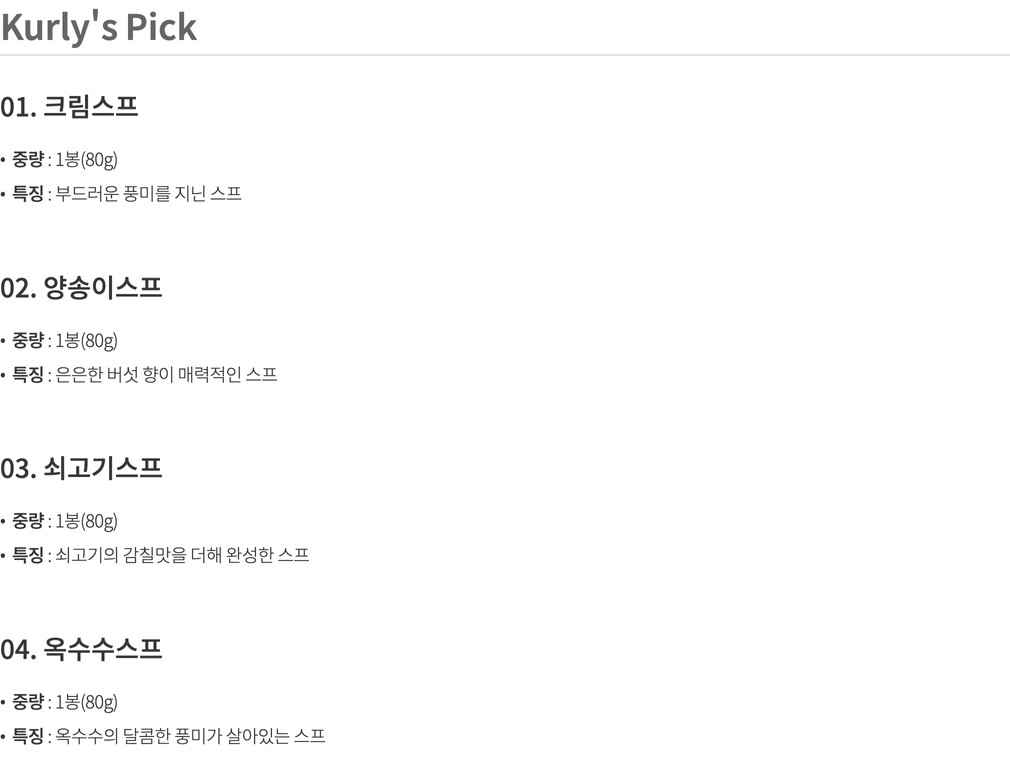The width and height of the screenshot is (1010, 779).
Task: Click the 크림스프 중량 1봉(80g) line
Action: [59, 159]
